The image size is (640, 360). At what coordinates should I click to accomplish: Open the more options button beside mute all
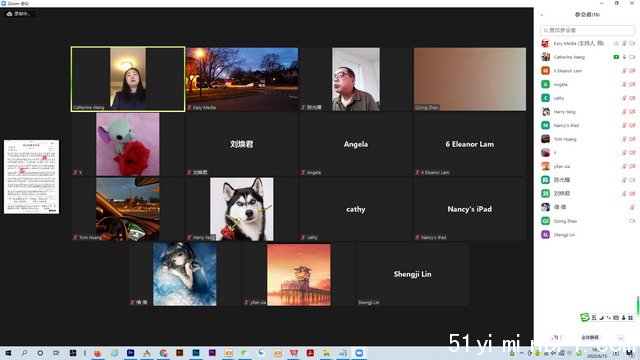coord(621,338)
